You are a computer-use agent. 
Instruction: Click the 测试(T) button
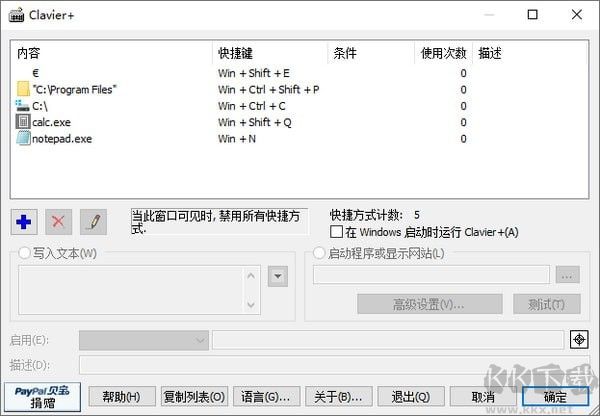(x=547, y=304)
